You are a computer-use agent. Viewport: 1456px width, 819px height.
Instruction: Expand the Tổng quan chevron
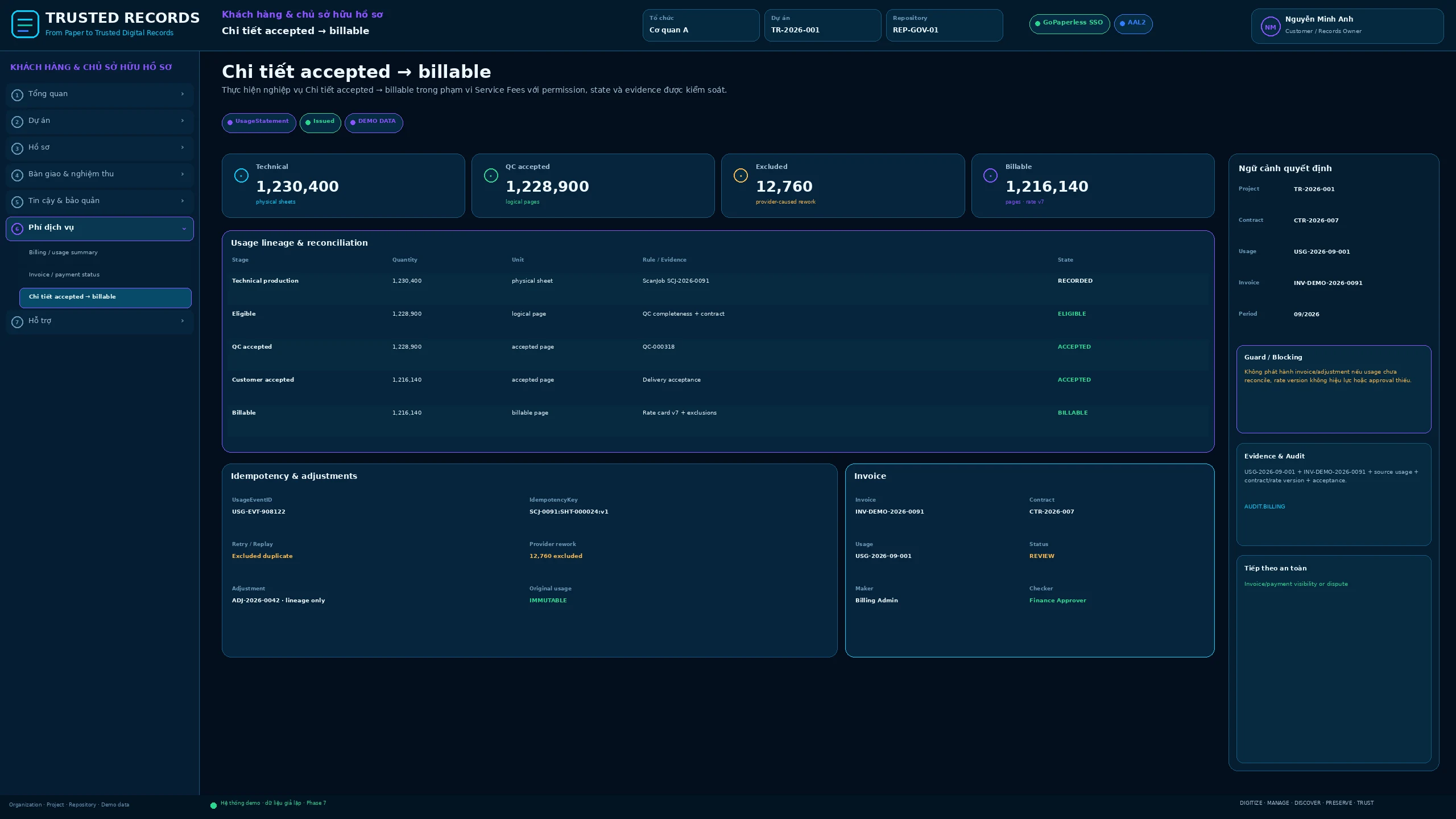tap(183, 94)
